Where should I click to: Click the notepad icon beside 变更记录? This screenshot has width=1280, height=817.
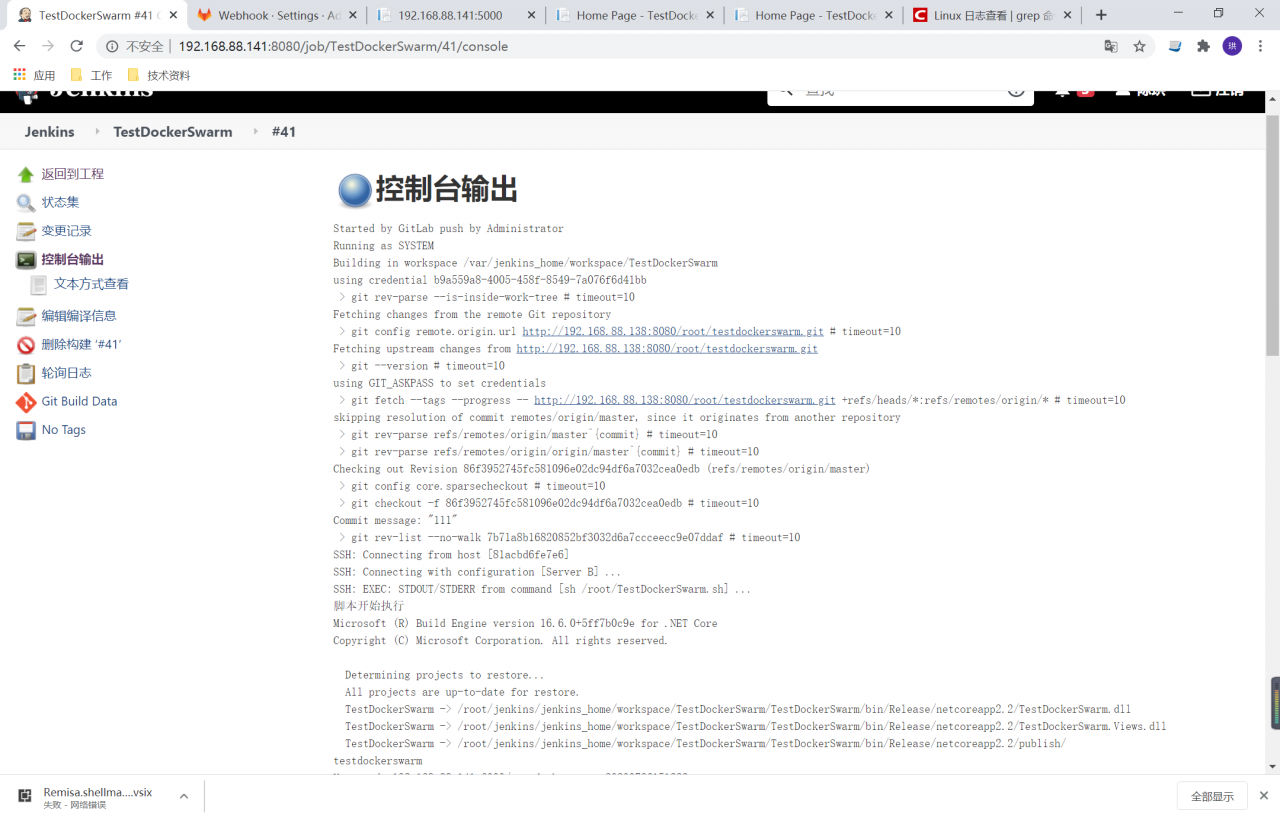tap(26, 231)
